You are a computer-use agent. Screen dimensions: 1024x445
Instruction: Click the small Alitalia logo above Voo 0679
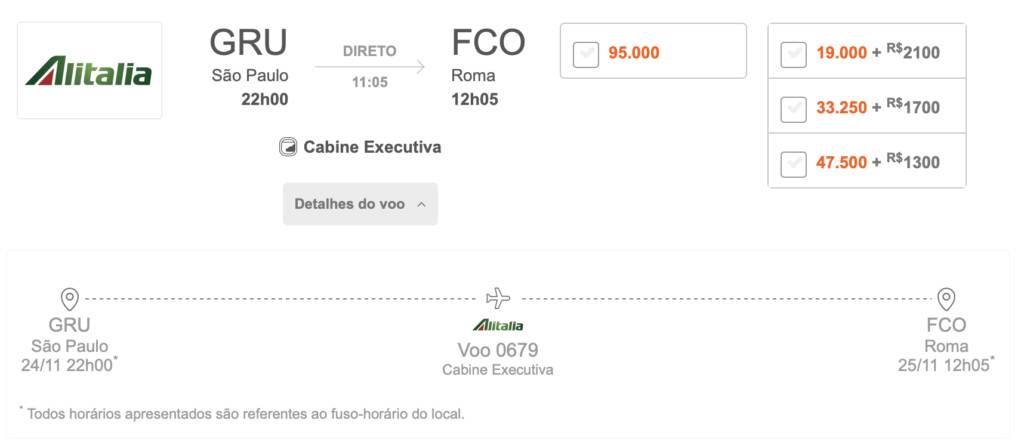(498, 325)
